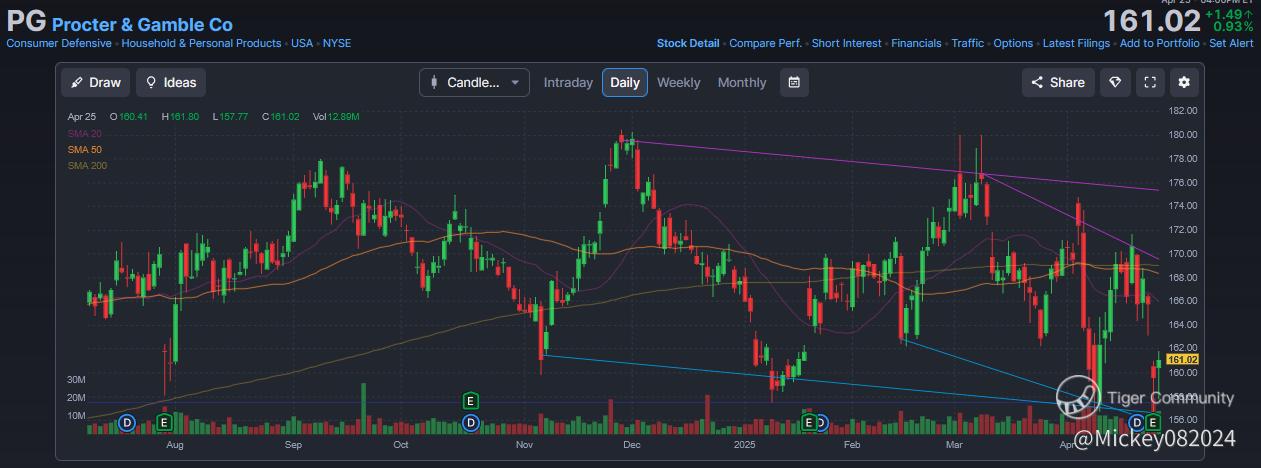This screenshot has width=1261, height=468.
Task: Click the SMA 50 indicator label
Action: [83, 149]
